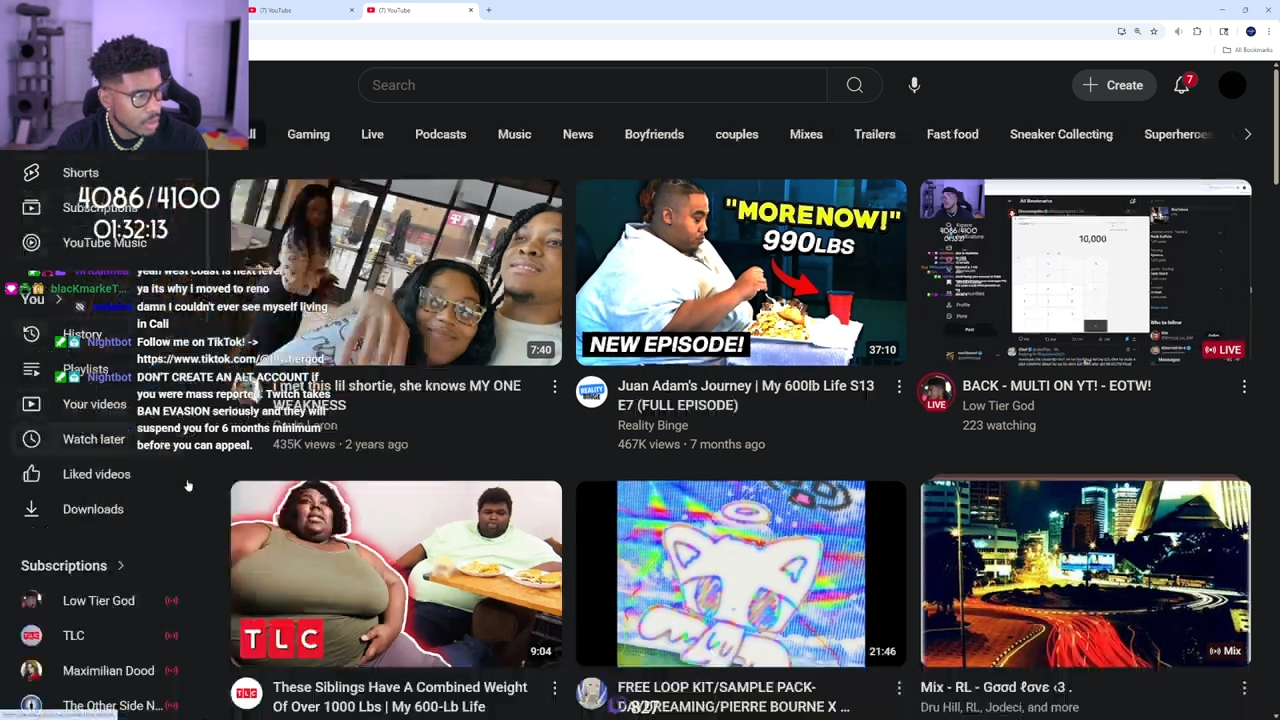
Task: Open Low Tier God's live channel avatar
Action: coord(936,392)
